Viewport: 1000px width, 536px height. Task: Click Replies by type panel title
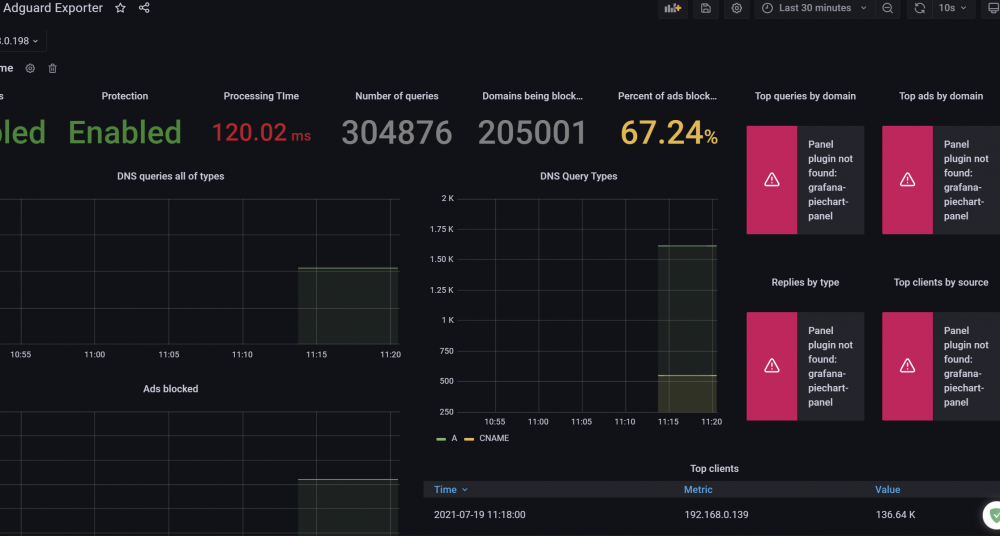point(805,282)
